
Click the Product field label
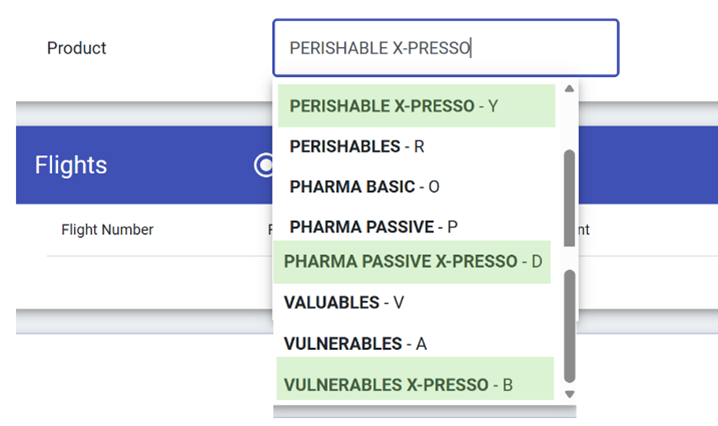(x=76, y=48)
